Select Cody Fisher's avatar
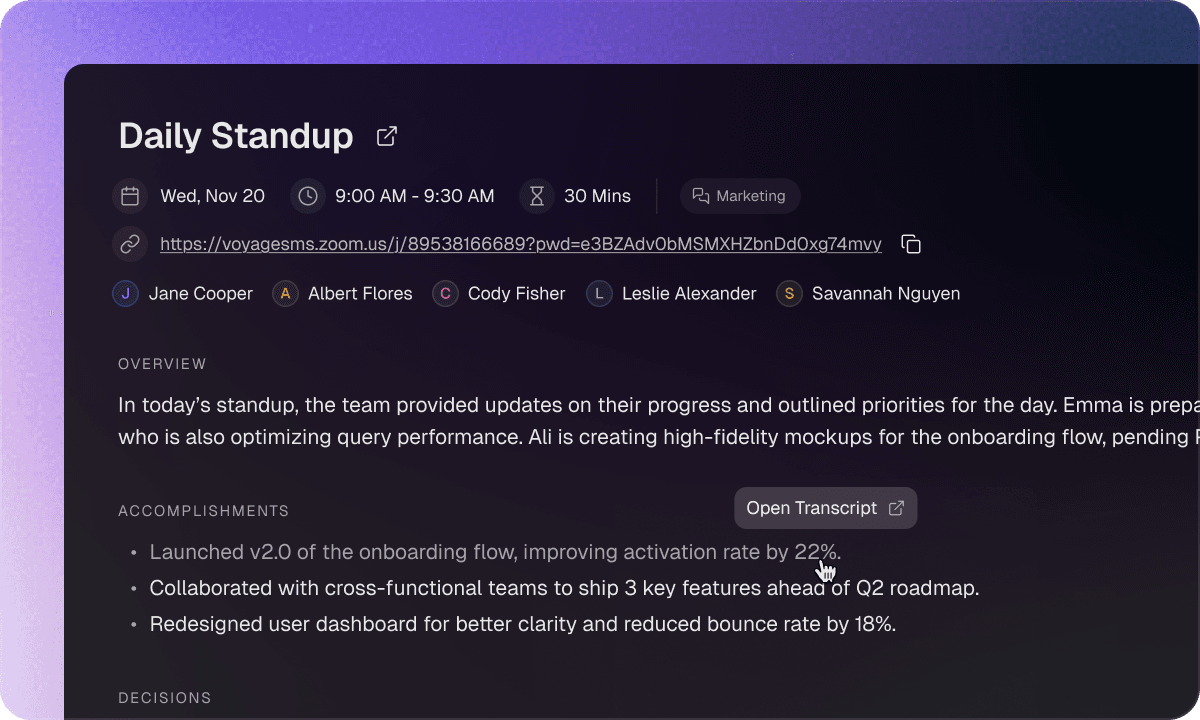1200x720 pixels. pyautogui.click(x=445, y=294)
